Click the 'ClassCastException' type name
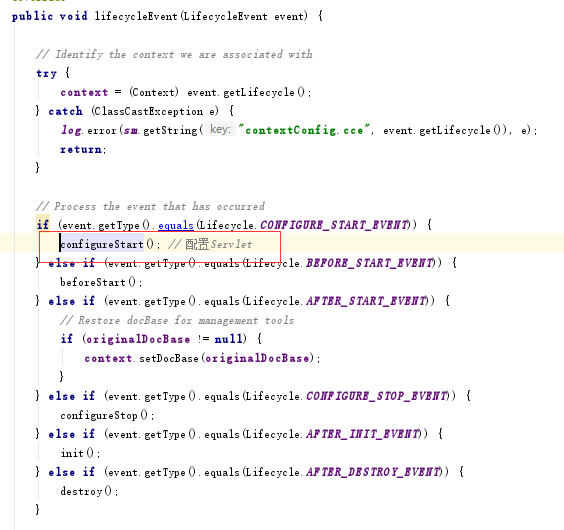 [x=149, y=111]
